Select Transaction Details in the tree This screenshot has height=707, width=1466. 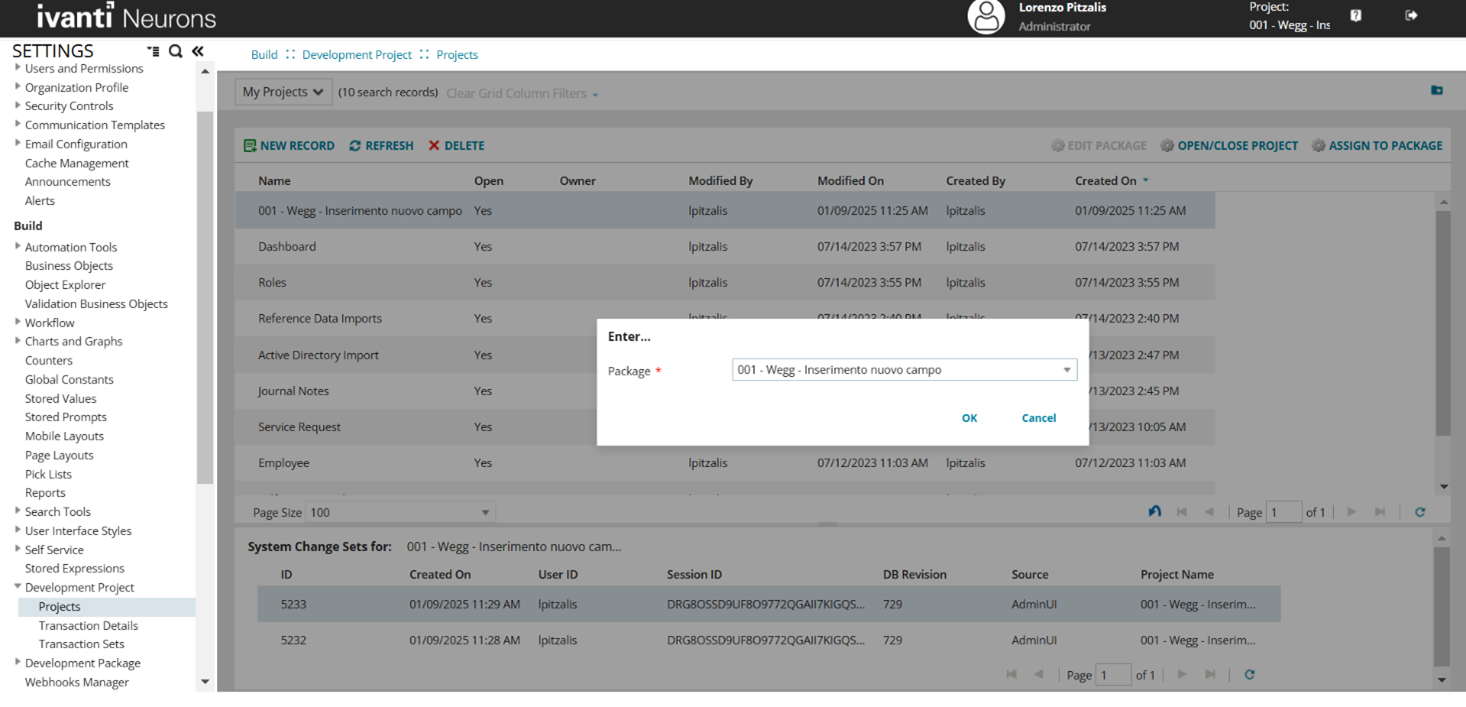pos(88,626)
